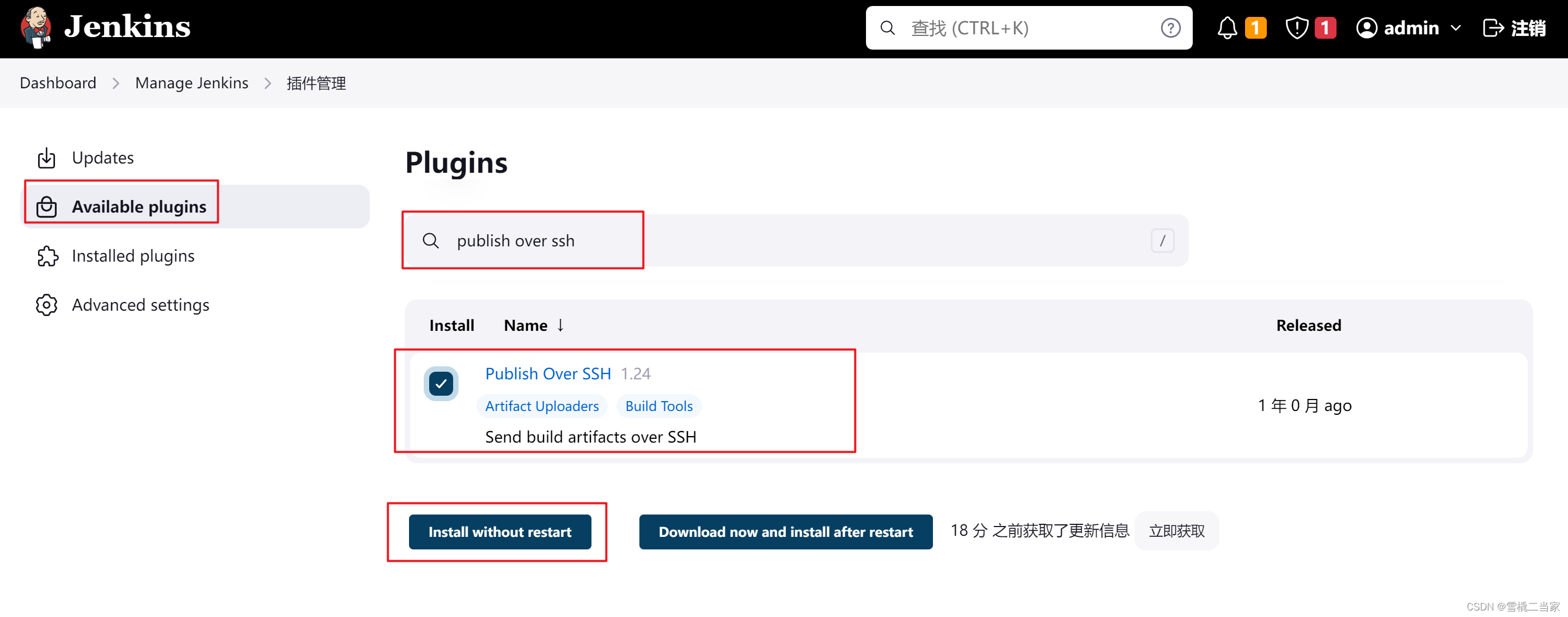1568x617 pixels.
Task: Open the 插件管理 breadcrumb
Action: click(316, 83)
